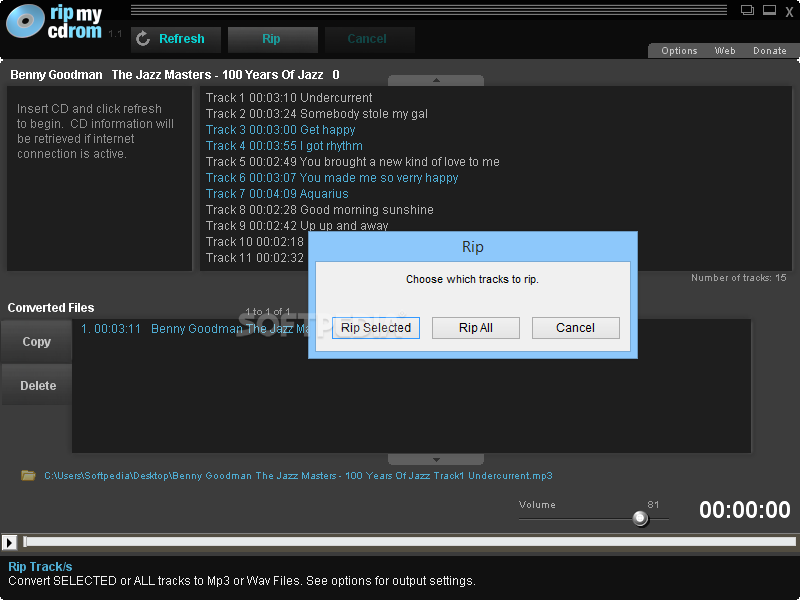Image resolution: width=800 pixels, height=600 pixels.
Task: Click the toolbar Cancel button
Action: 369,39
